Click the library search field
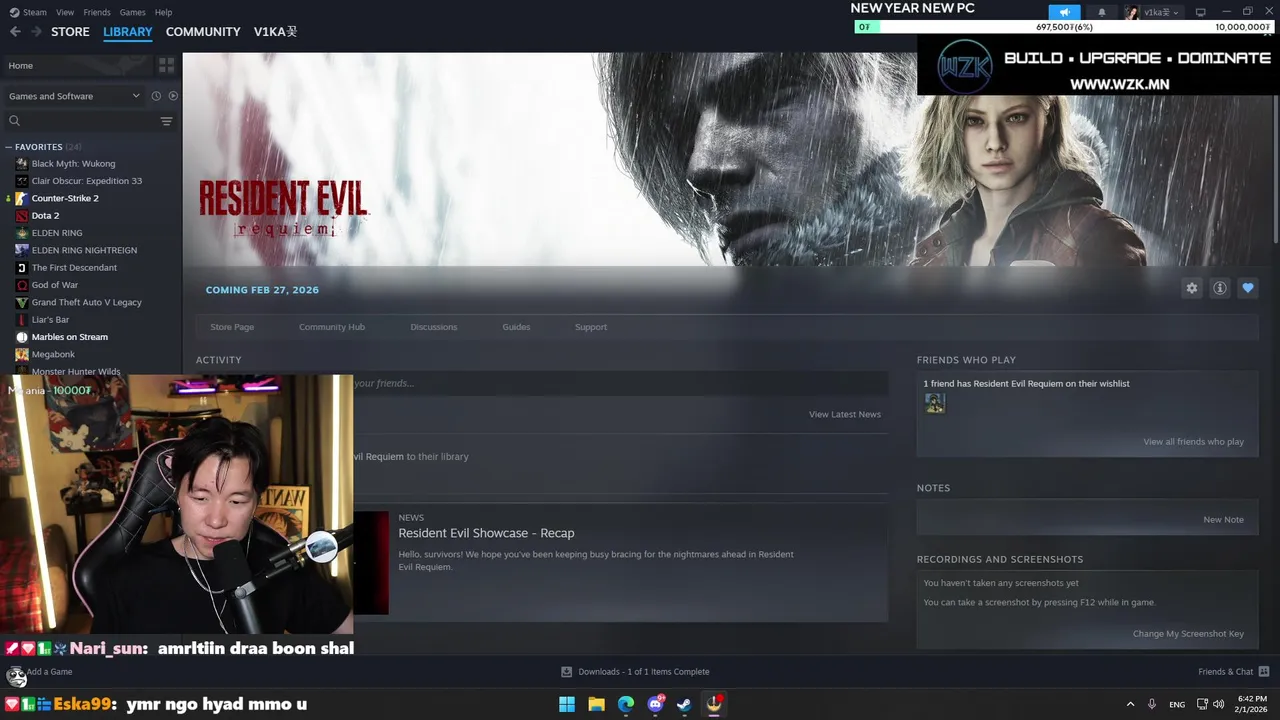This screenshot has width=1280, height=720. point(82,121)
